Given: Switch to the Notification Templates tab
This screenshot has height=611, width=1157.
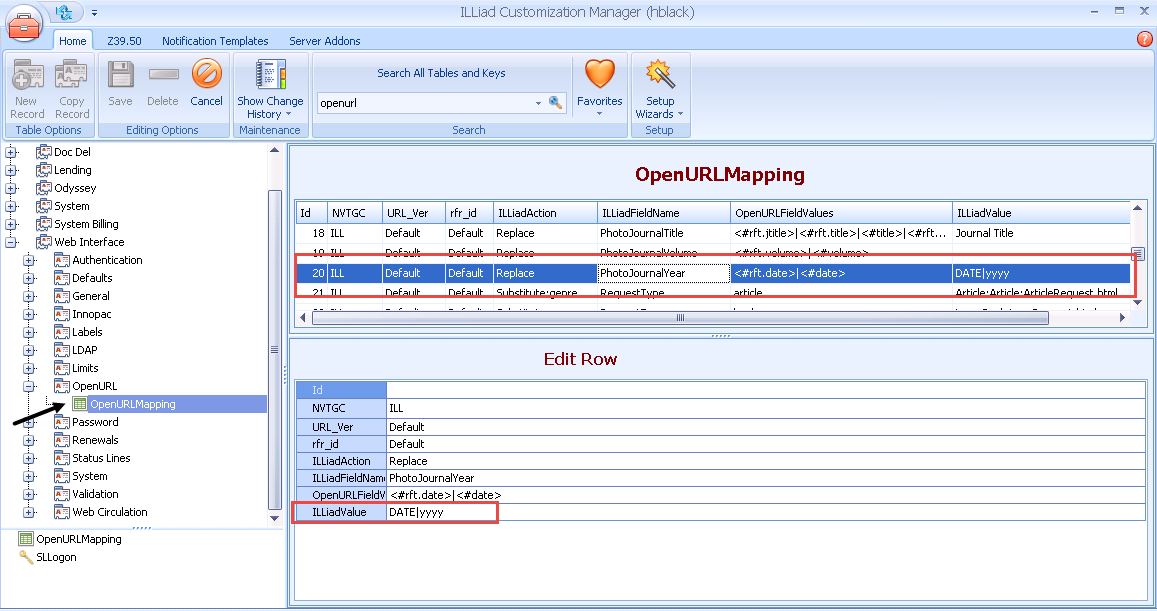Looking at the screenshot, I should pos(215,41).
